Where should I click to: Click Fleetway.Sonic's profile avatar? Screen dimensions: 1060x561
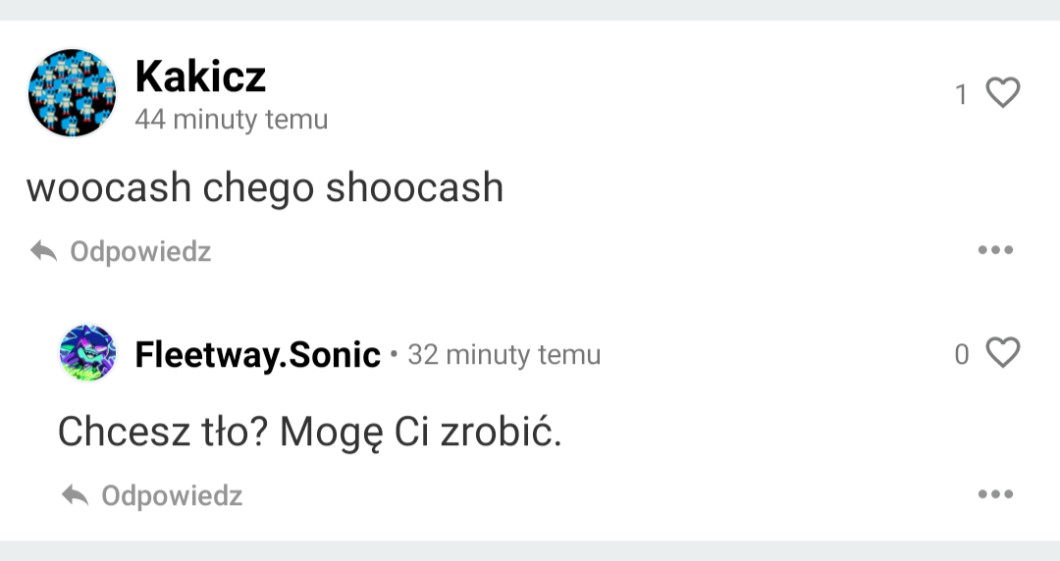(87, 353)
